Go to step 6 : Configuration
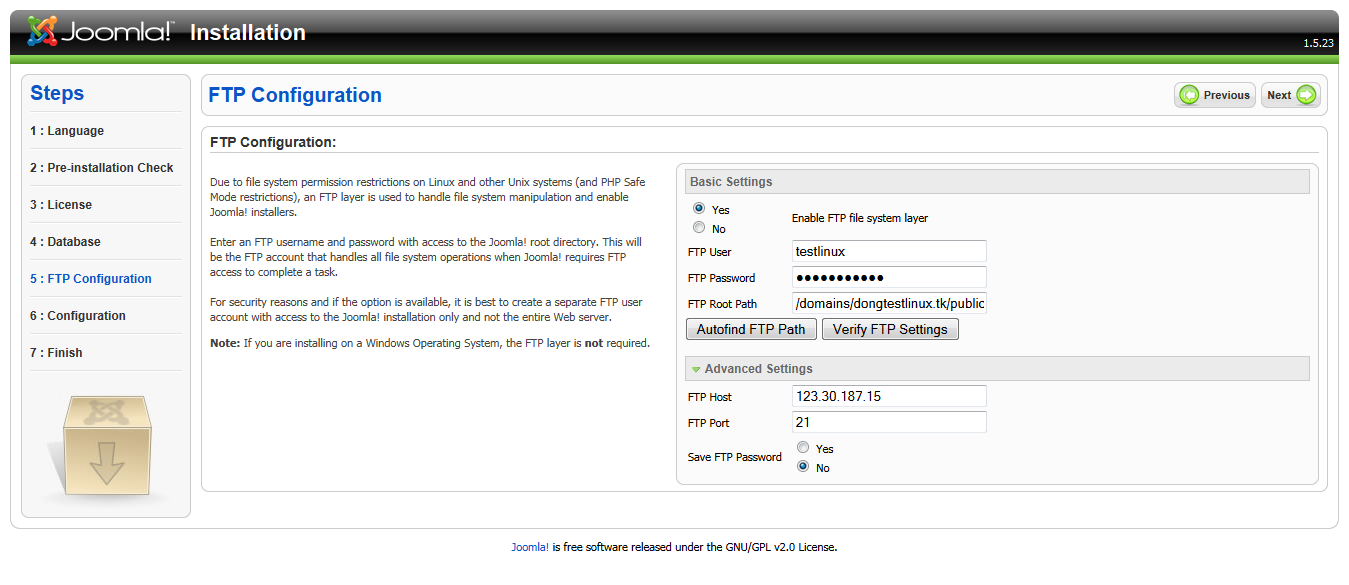 [x=78, y=316]
